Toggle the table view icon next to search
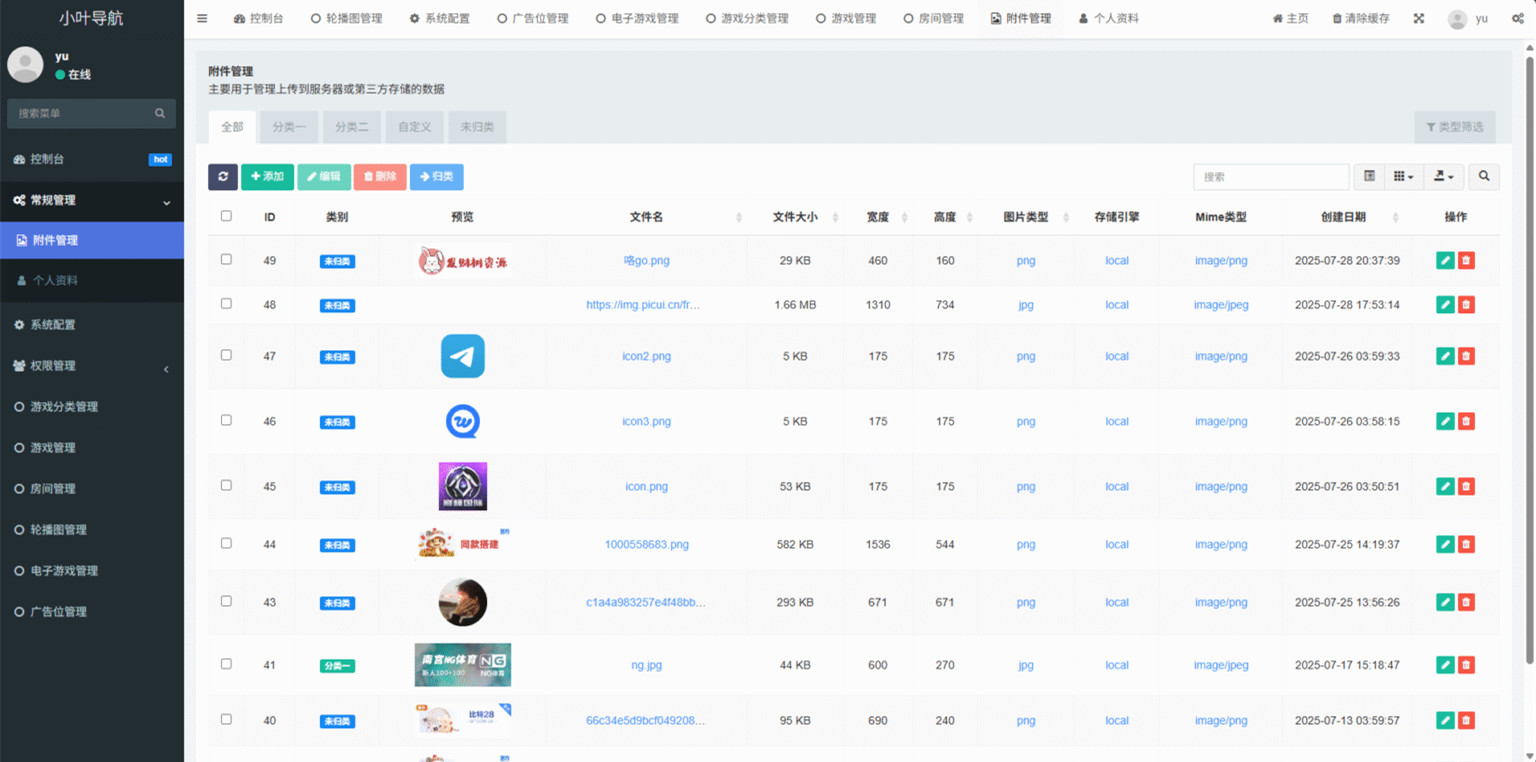1536x762 pixels. point(1369,177)
